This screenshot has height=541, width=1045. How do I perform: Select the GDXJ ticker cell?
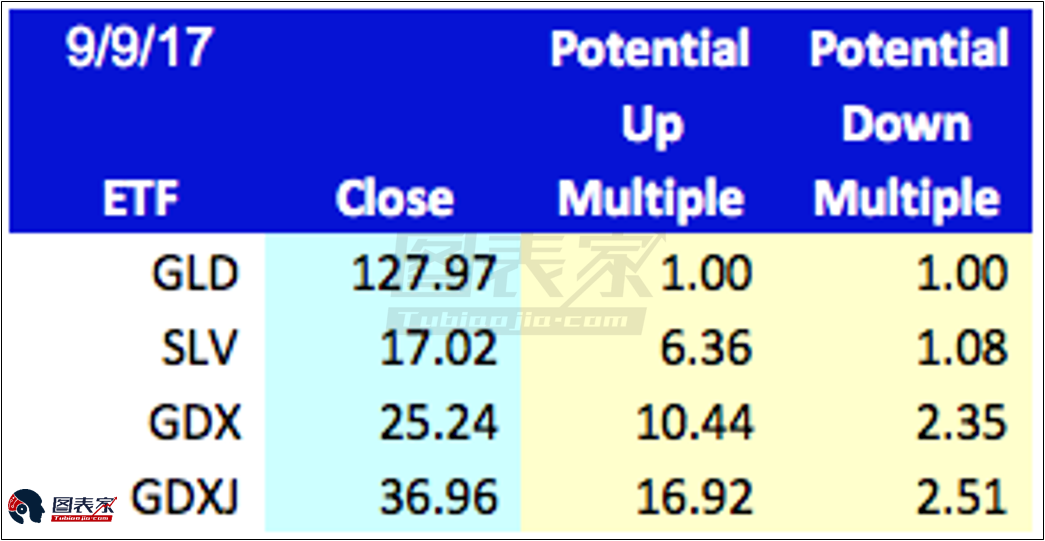click(184, 496)
